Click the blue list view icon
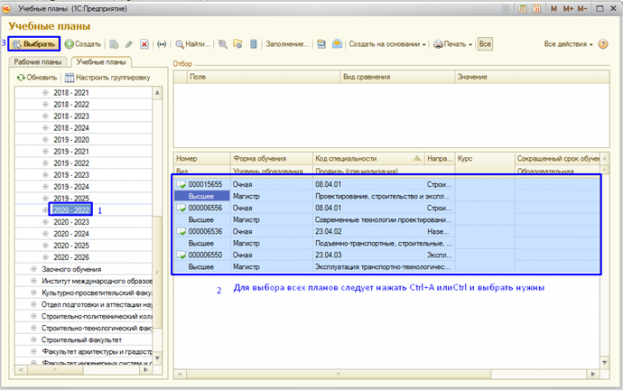The width and height of the screenshot is (623, 390). pos(253,44)
